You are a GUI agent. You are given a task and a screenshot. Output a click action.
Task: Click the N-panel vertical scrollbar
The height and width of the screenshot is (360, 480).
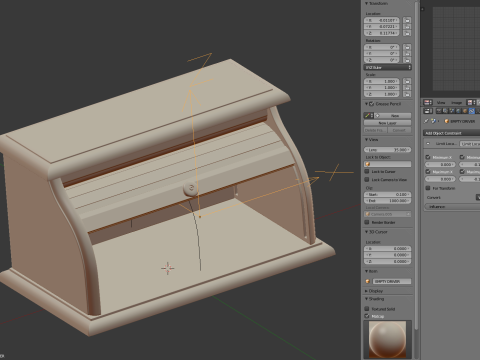pos(417,166)
